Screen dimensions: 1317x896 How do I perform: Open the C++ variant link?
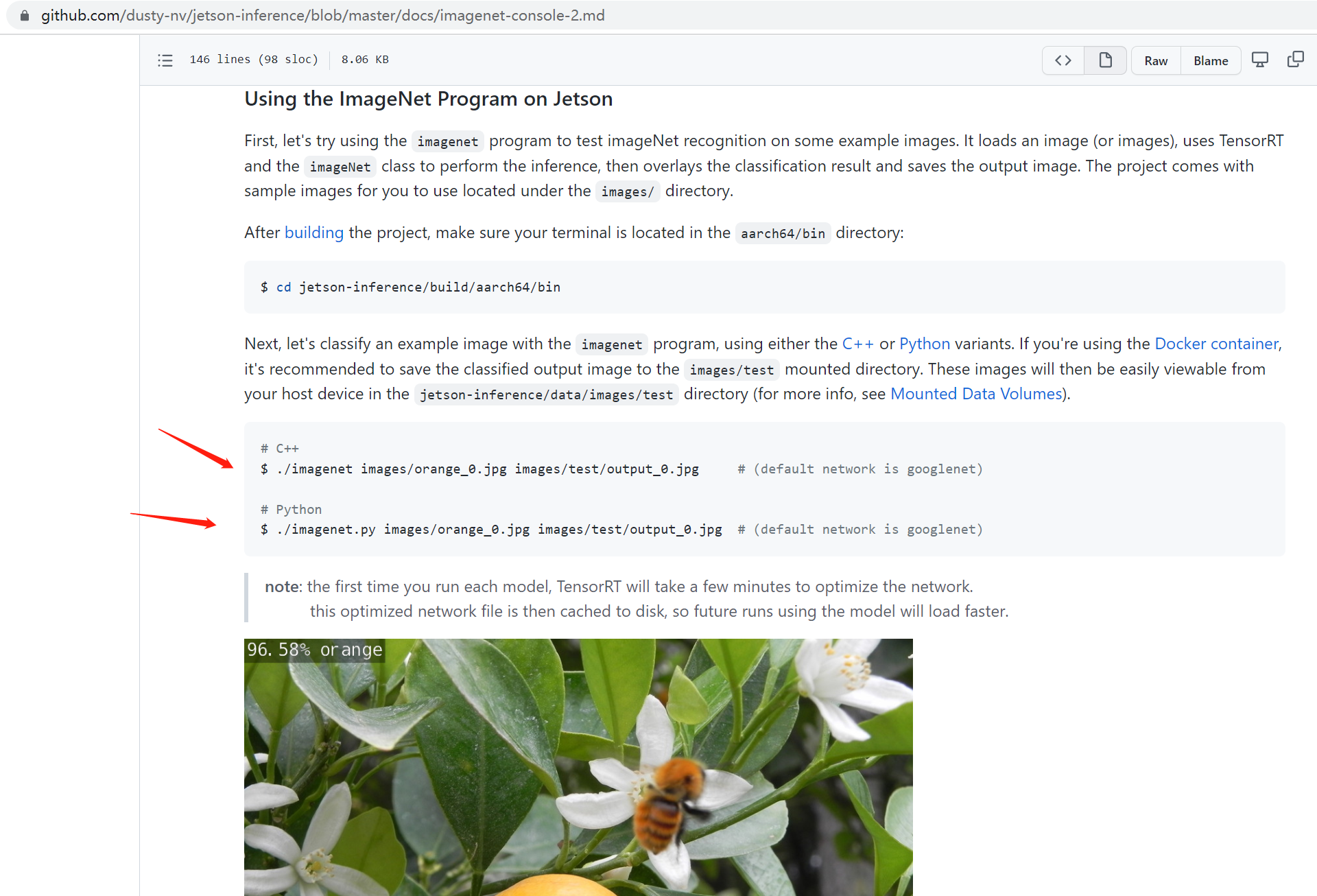(x=857, y=344)
